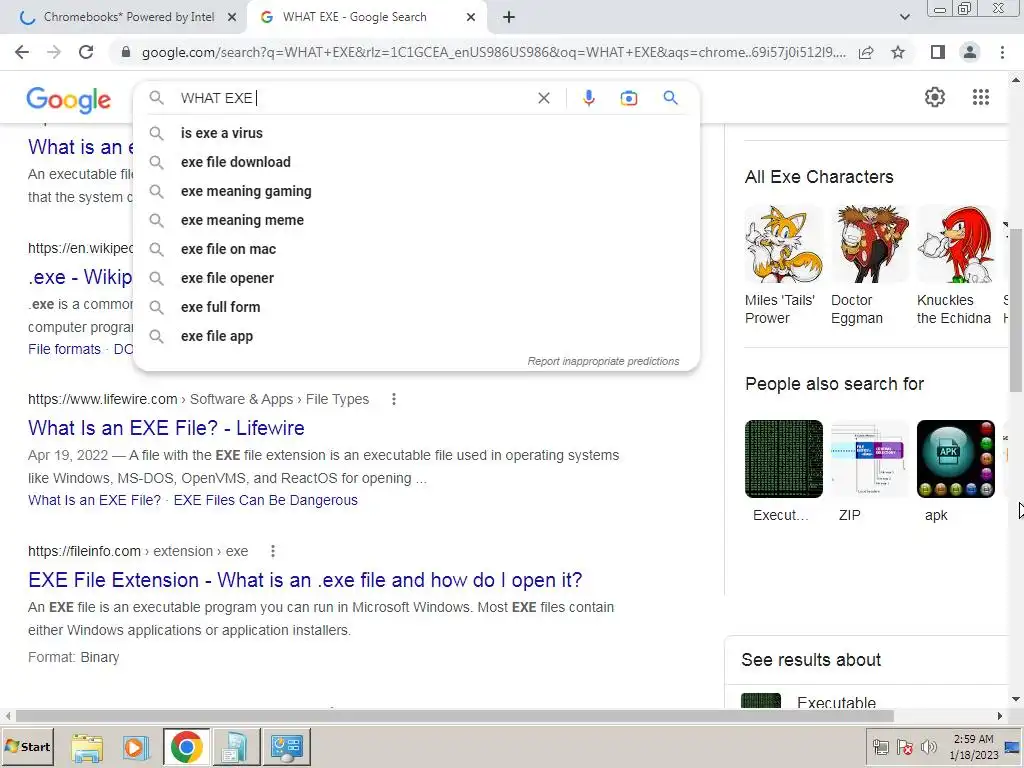Select the Knuckles the Echidna character image
This screenshot has height=768, width=1024.
coord(956,244)
